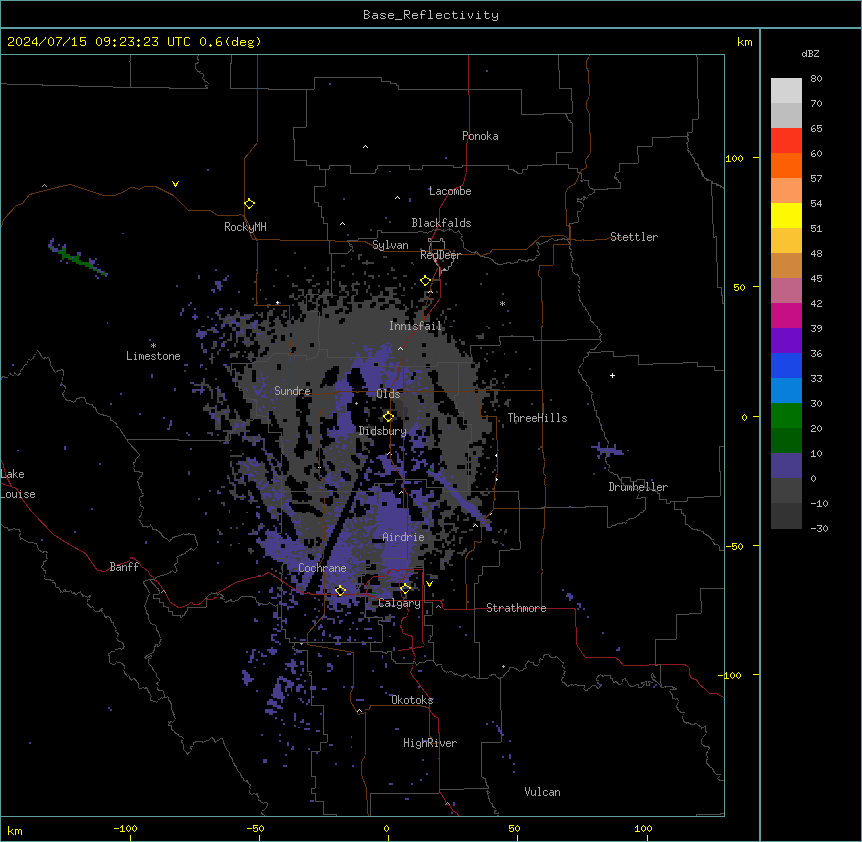Click the purple echo patch near Drumheller
Image resolution: width=862 pixels, height=842 pixels.
[x=609, y=451]
